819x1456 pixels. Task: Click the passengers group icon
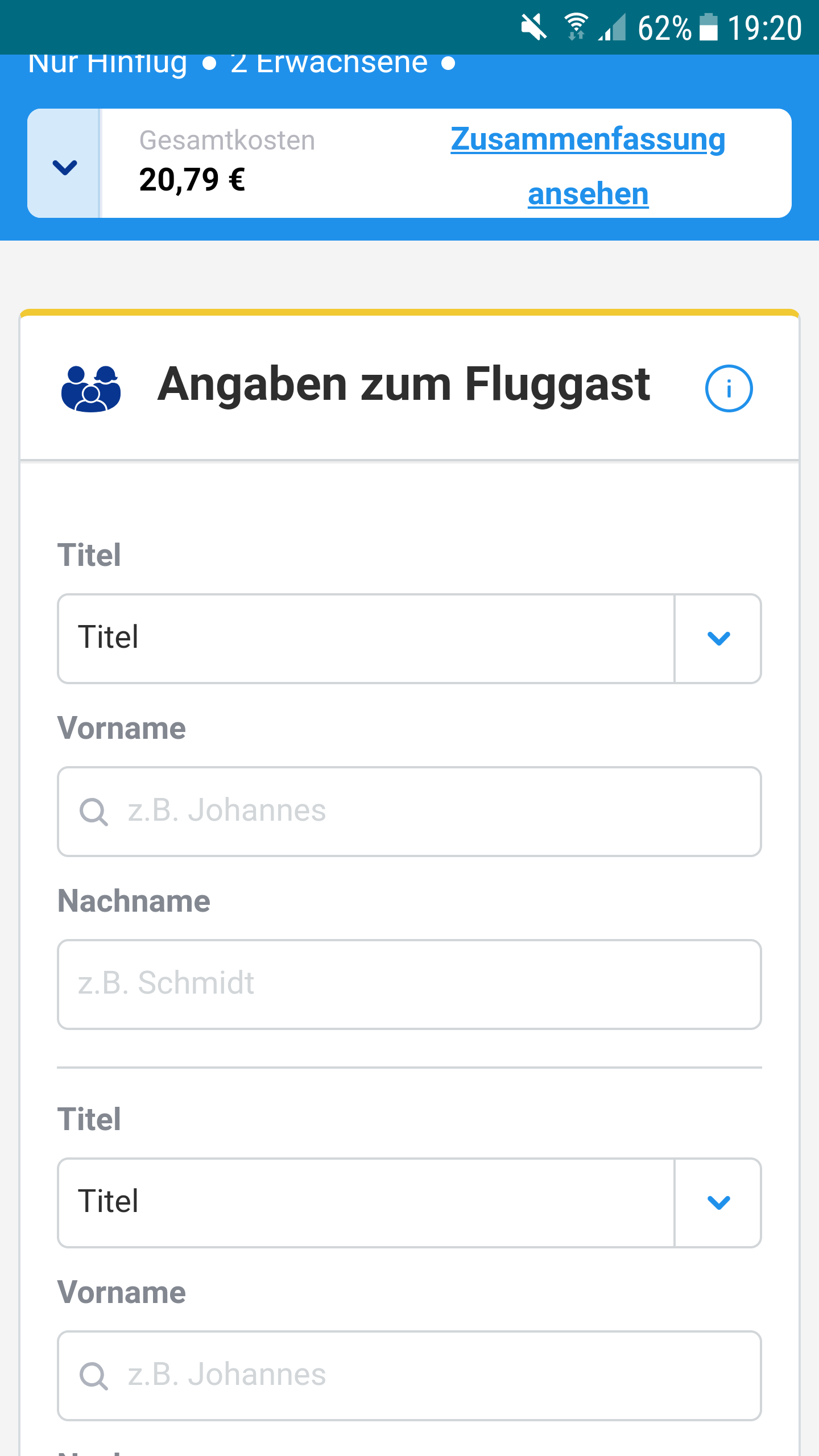click(91, 388)
